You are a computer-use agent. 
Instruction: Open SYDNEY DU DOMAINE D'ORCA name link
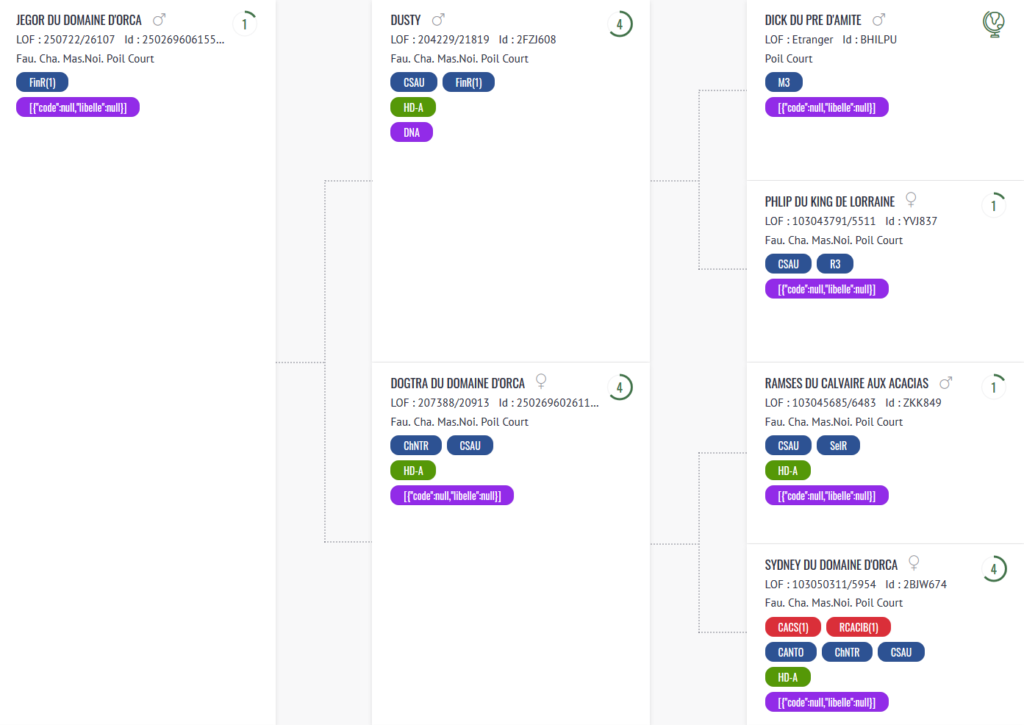831,565
